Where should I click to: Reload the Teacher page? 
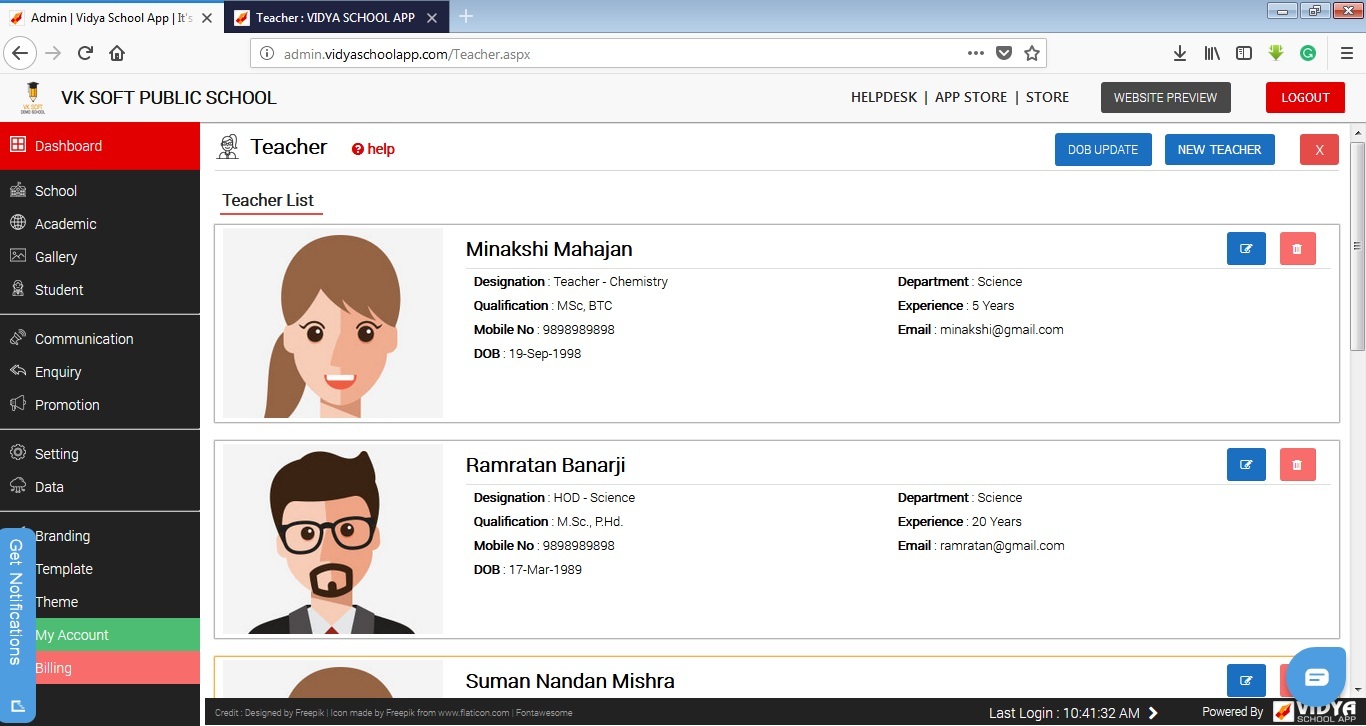[x=85, y=53]
